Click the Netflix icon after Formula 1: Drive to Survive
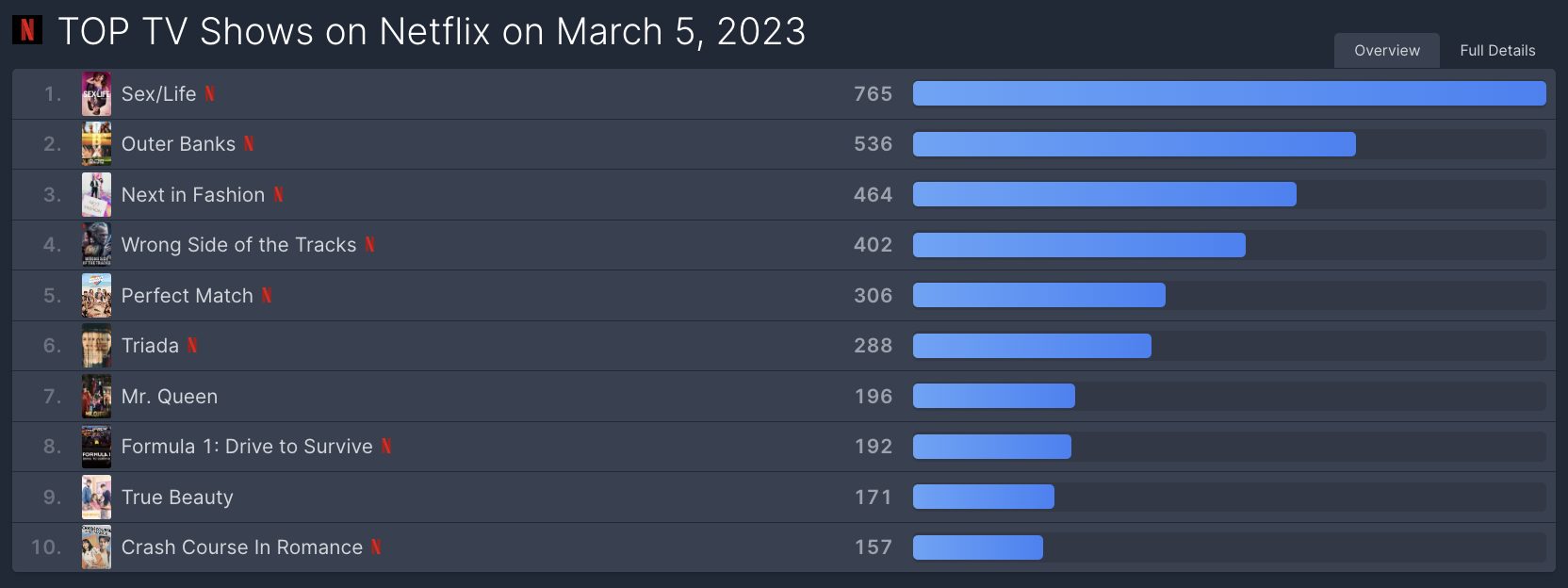Viewport: 1568px width, 588px height. 386,447
